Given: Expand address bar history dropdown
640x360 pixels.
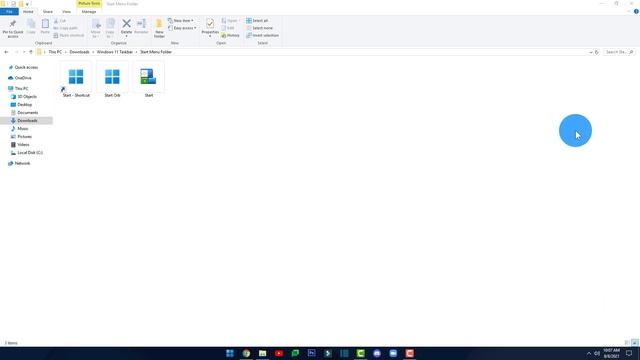Looking at the screenshot, I should [x=591, y=52].
